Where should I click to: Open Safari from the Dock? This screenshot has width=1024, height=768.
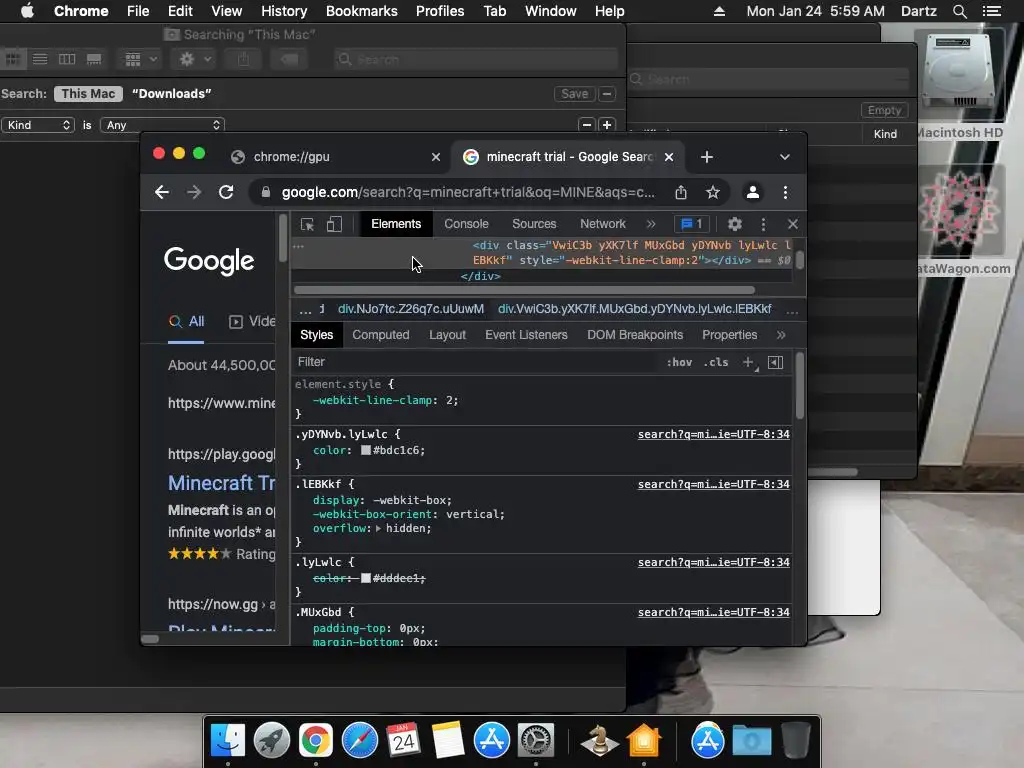(360, 741)
